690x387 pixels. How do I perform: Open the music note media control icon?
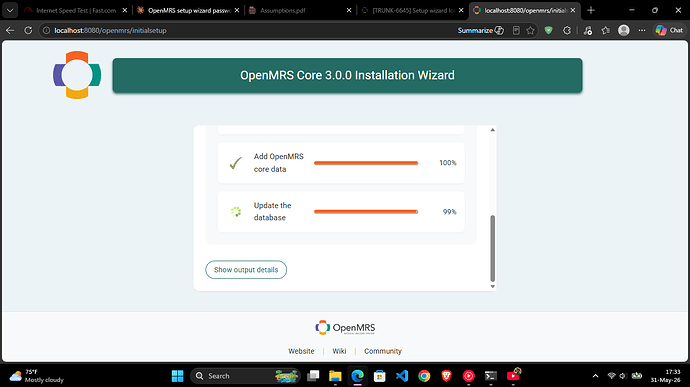pyautogui.click(x=587, y=30)
